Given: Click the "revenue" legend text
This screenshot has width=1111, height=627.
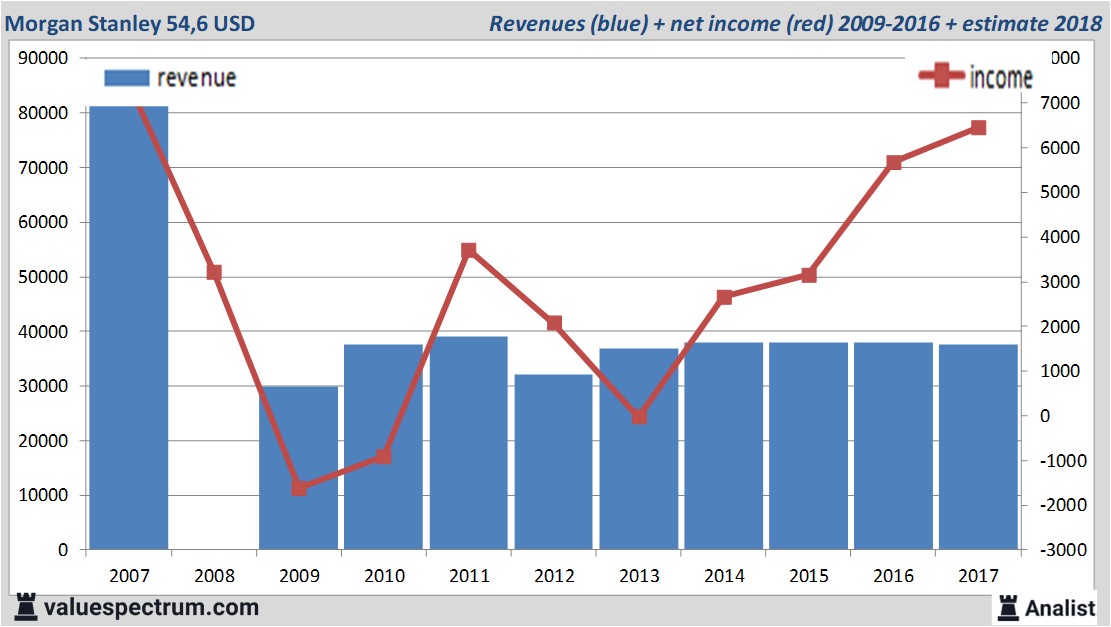Looking at the screenshot, I should tap(196, 78).
